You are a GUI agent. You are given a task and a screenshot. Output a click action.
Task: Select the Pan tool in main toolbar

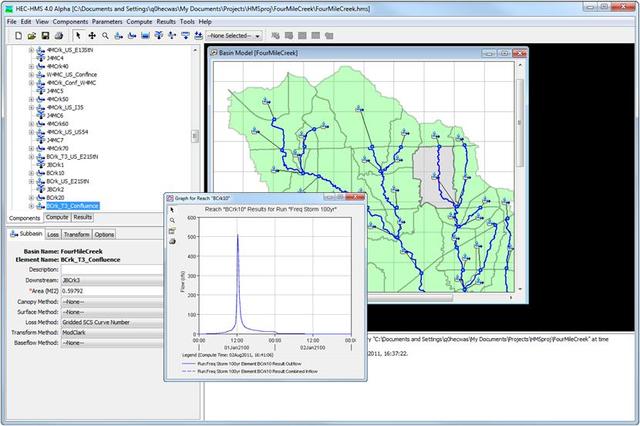pos(92,36)
